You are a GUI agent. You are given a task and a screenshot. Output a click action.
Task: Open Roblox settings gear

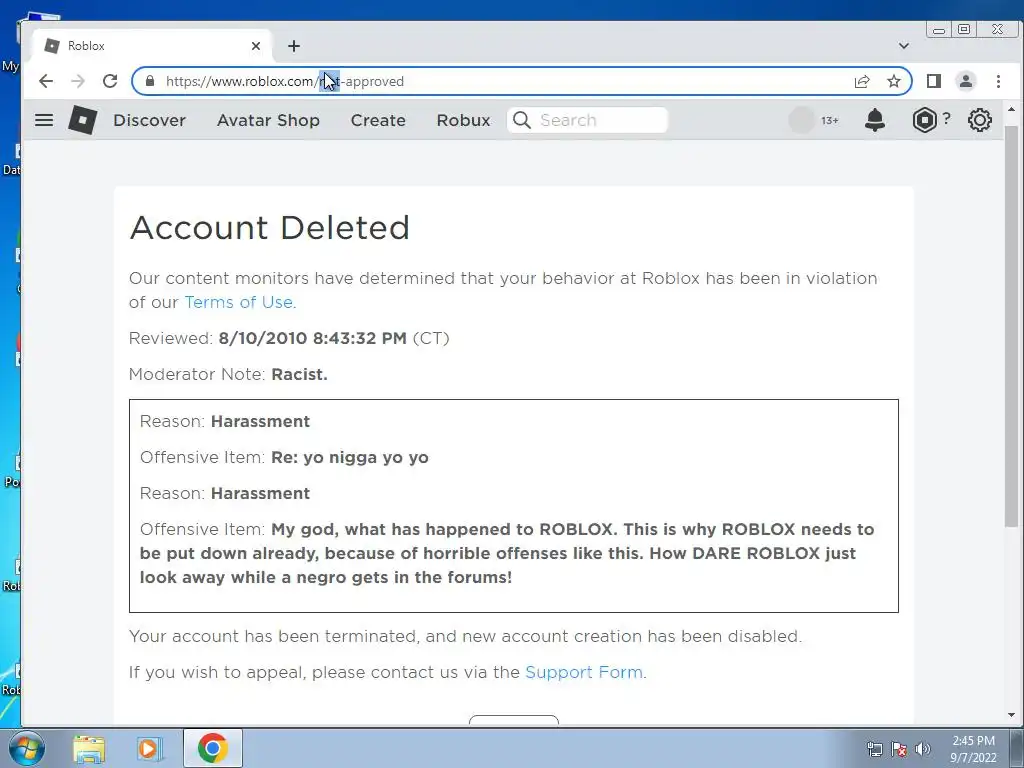980,120
